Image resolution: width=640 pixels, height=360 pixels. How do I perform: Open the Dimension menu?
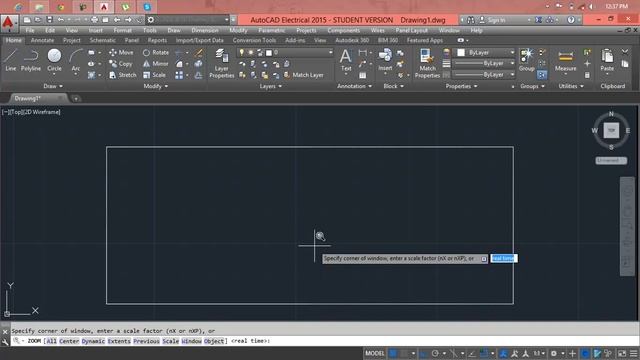click(x=205, y=31)
